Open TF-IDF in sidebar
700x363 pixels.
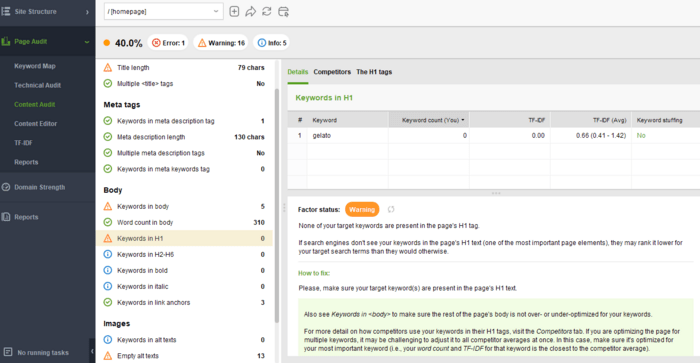point(24,143)
